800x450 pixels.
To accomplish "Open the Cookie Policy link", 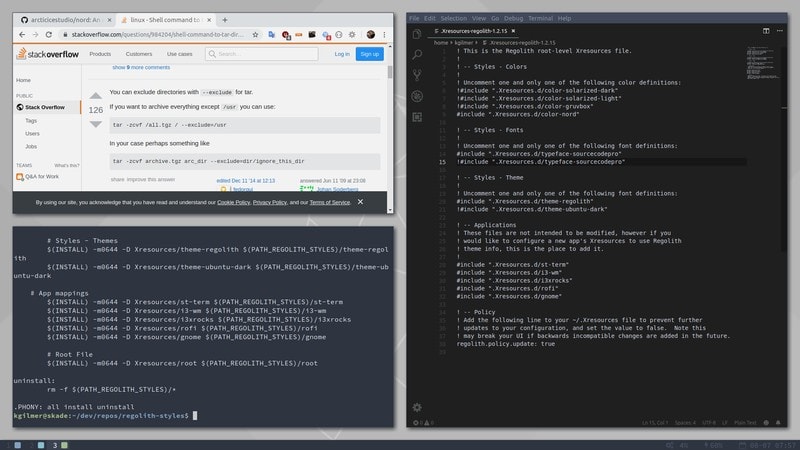I will click(234, 203).
